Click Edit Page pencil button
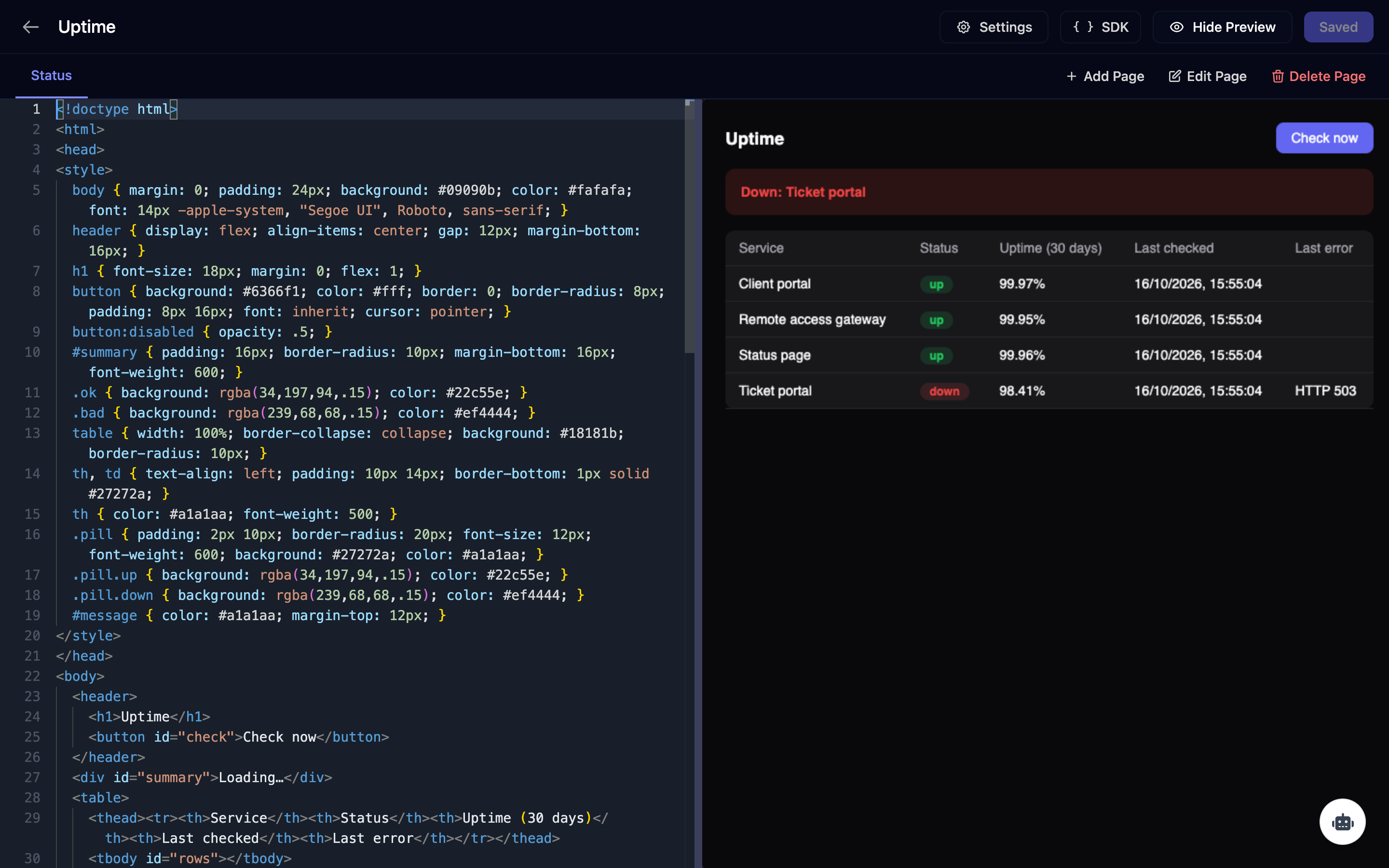The image size is (1389, 868). click(x=1208, y=76)
